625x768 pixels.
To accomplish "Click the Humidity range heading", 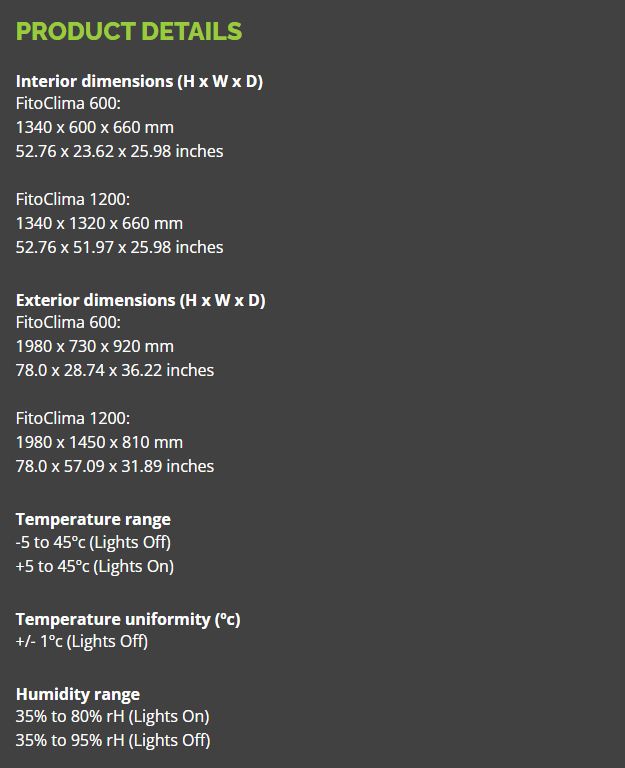I will (x=78, y=695).
